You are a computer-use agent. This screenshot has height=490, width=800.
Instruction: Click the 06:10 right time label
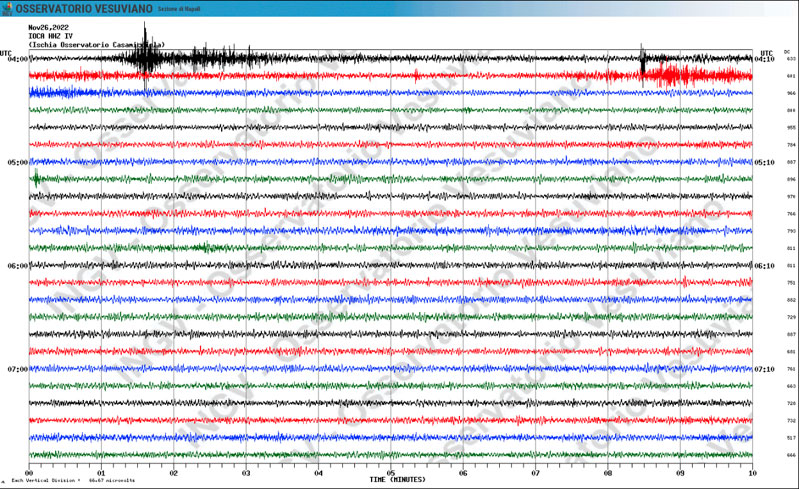(764, 266)
